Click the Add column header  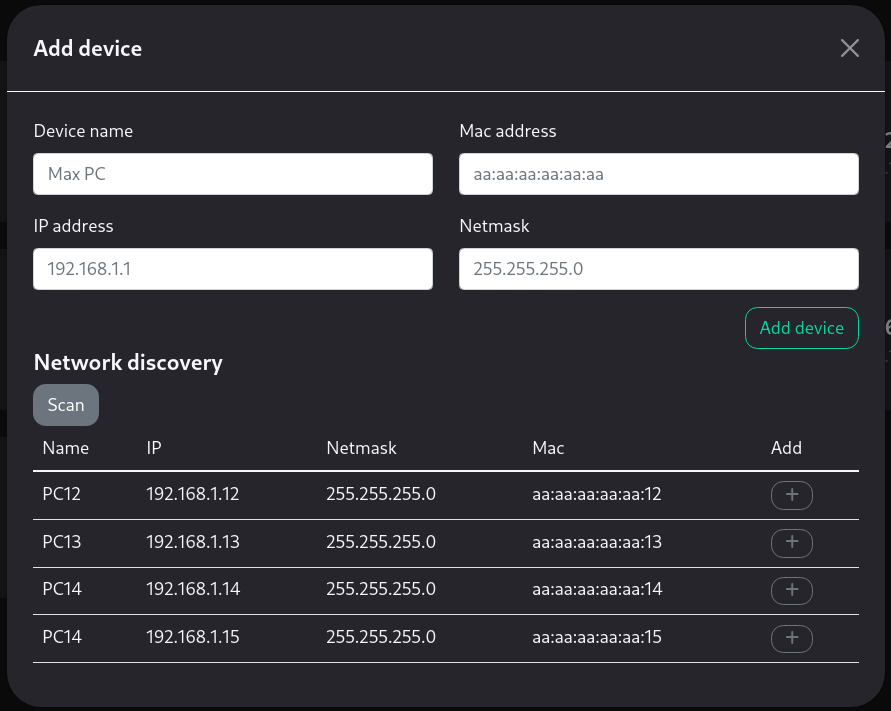coord(786,448)
